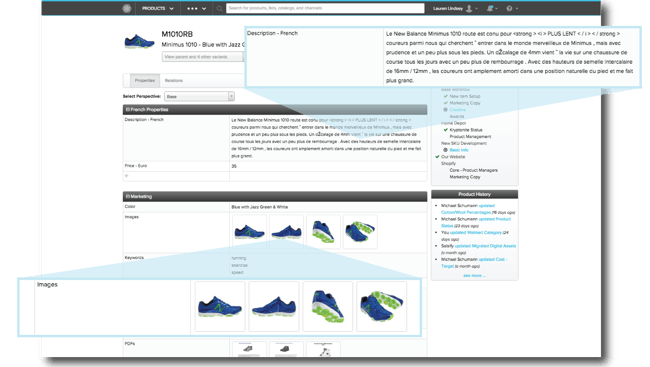Click green check beside Kryptonite Status
The image size is (650, 367).
click(446, 130)
